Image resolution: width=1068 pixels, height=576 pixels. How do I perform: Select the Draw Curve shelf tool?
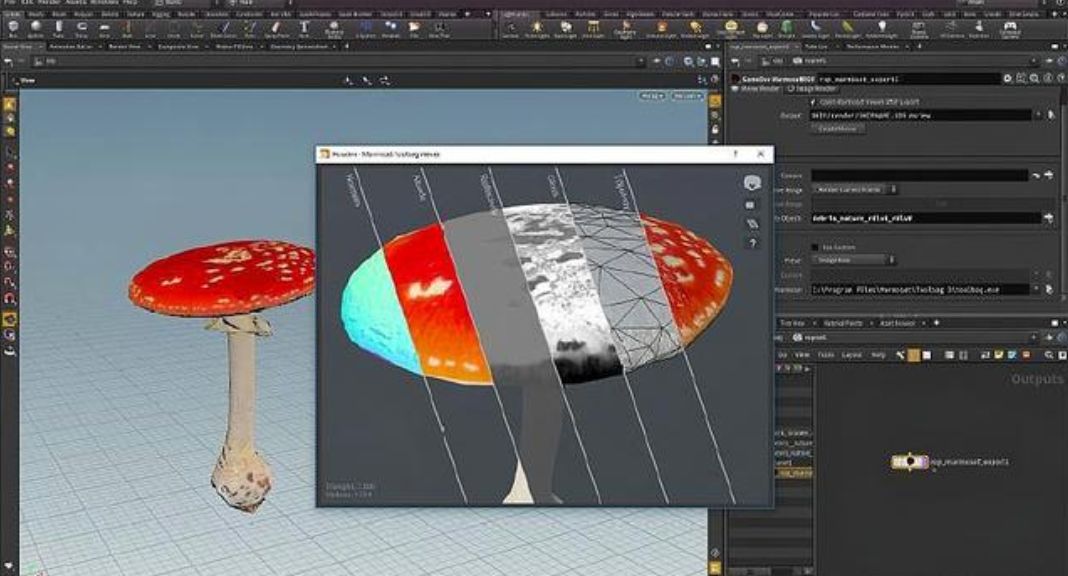[223, 28]
